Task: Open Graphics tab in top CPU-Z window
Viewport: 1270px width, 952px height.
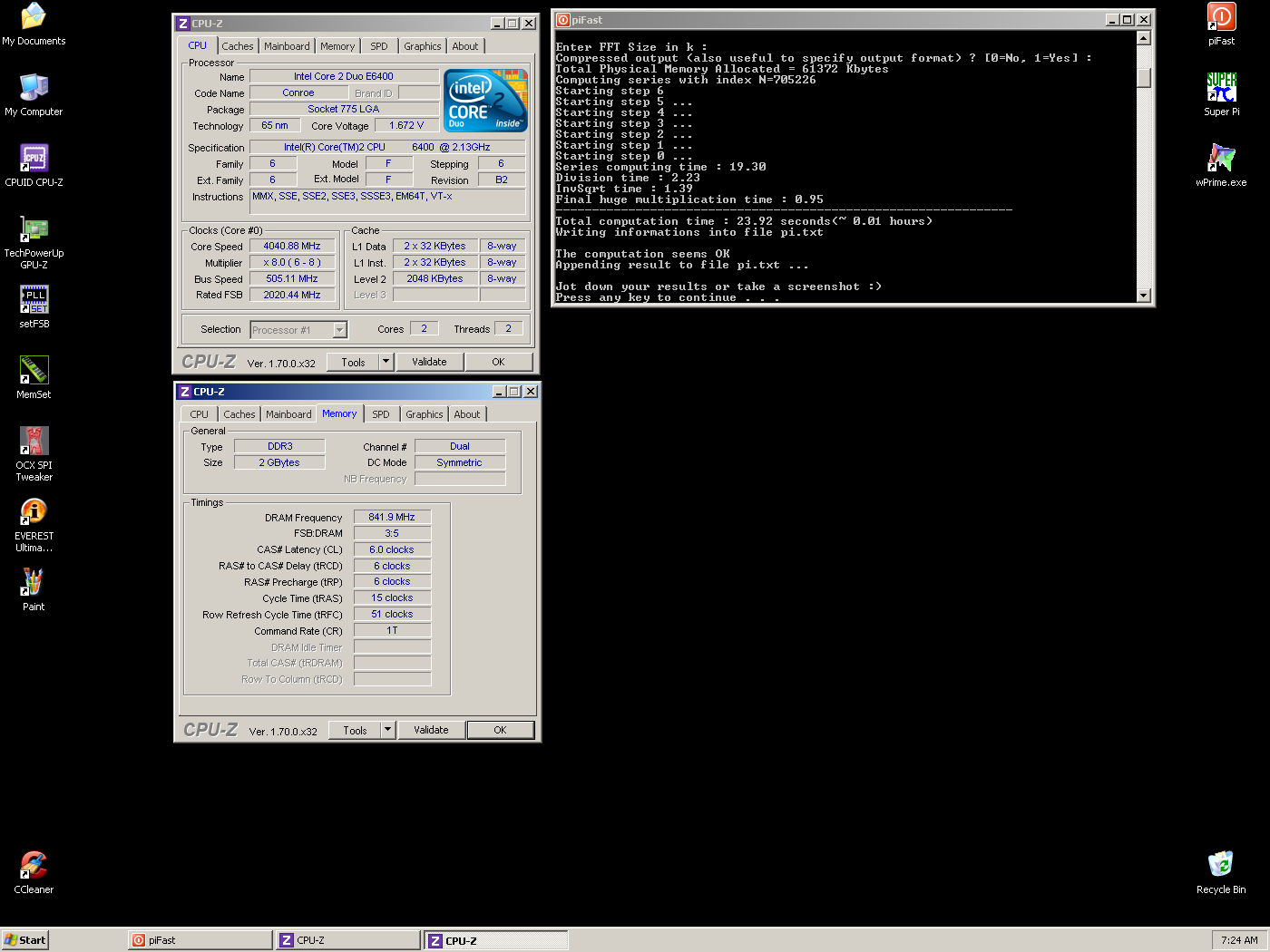Action: pyautogui.click(x=423, y=46)
